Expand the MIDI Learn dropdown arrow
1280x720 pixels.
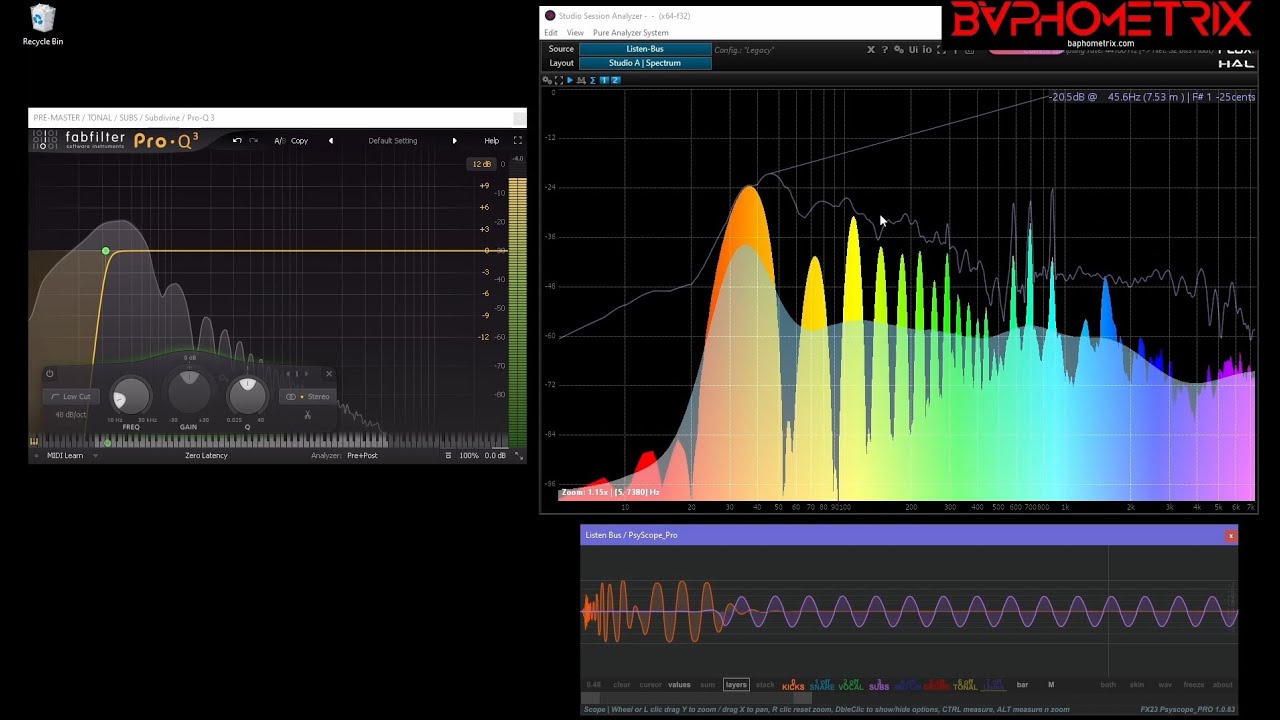(96, 456)
